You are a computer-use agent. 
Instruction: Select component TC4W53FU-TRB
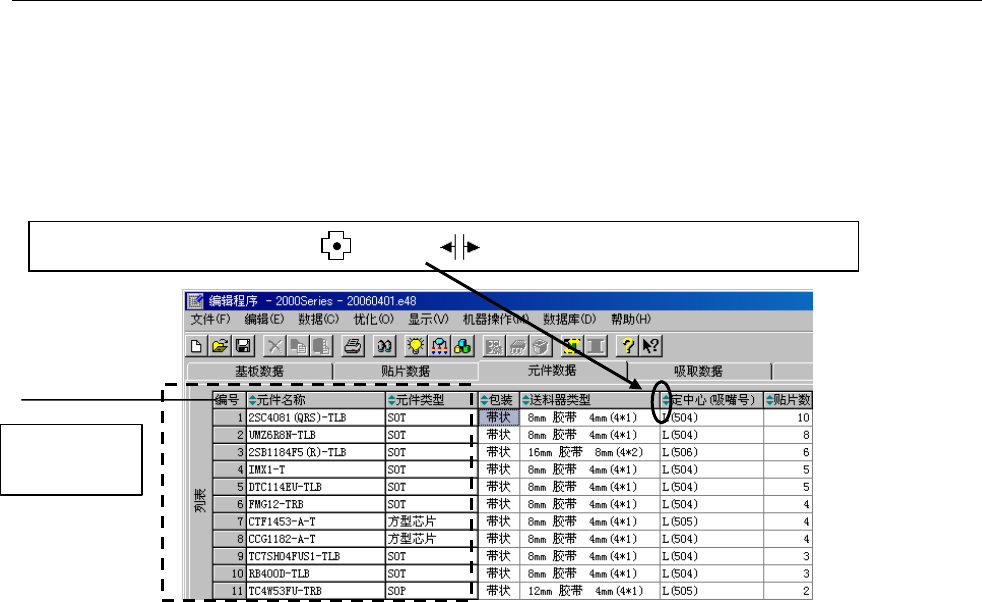(x=316, y=591)
